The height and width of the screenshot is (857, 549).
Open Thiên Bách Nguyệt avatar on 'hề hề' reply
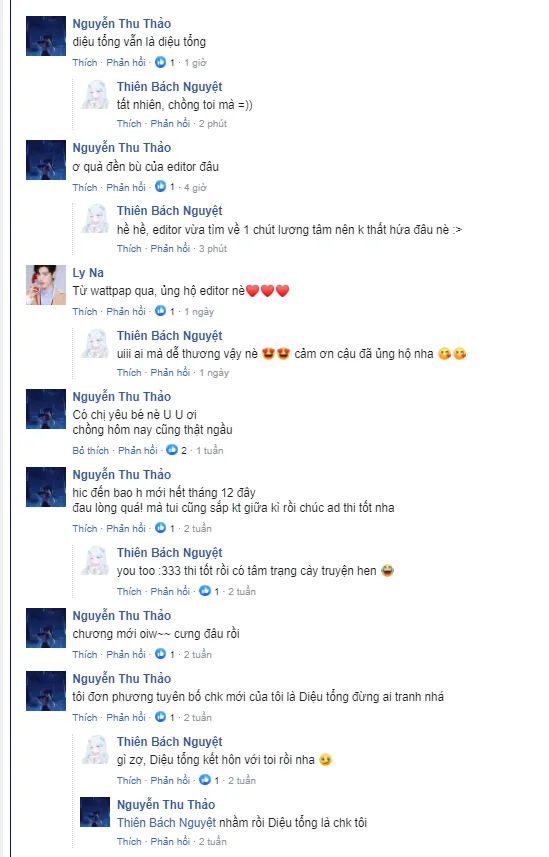tap(95, 218)
